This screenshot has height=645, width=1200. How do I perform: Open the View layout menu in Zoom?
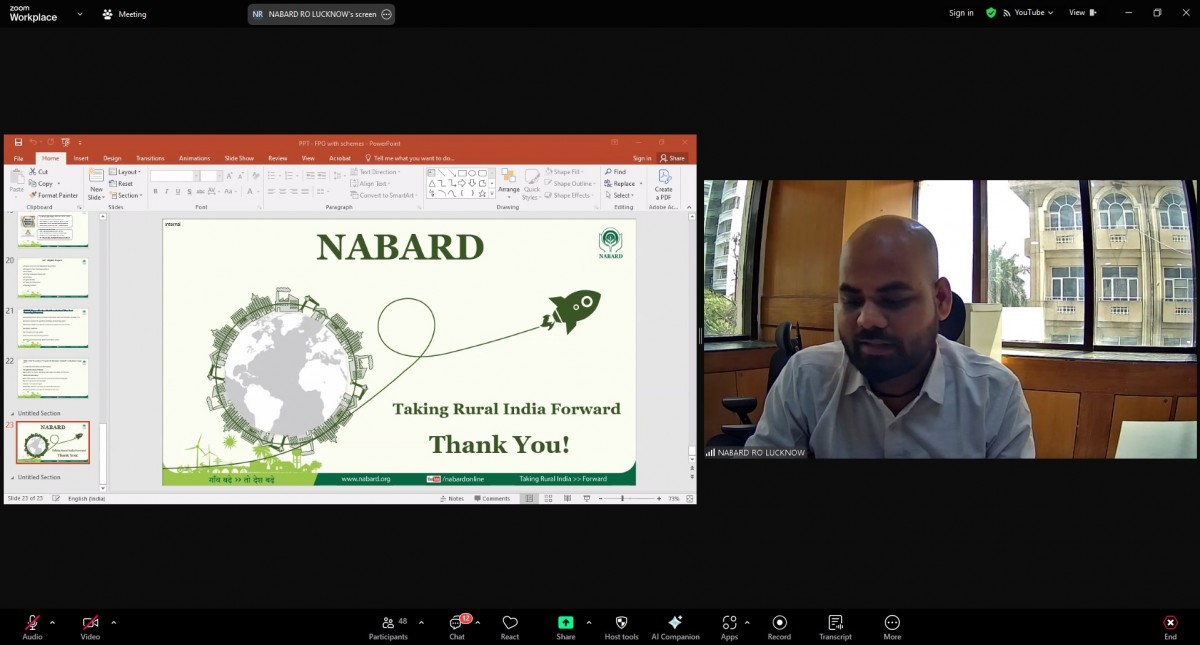(x=1082, y=13)
